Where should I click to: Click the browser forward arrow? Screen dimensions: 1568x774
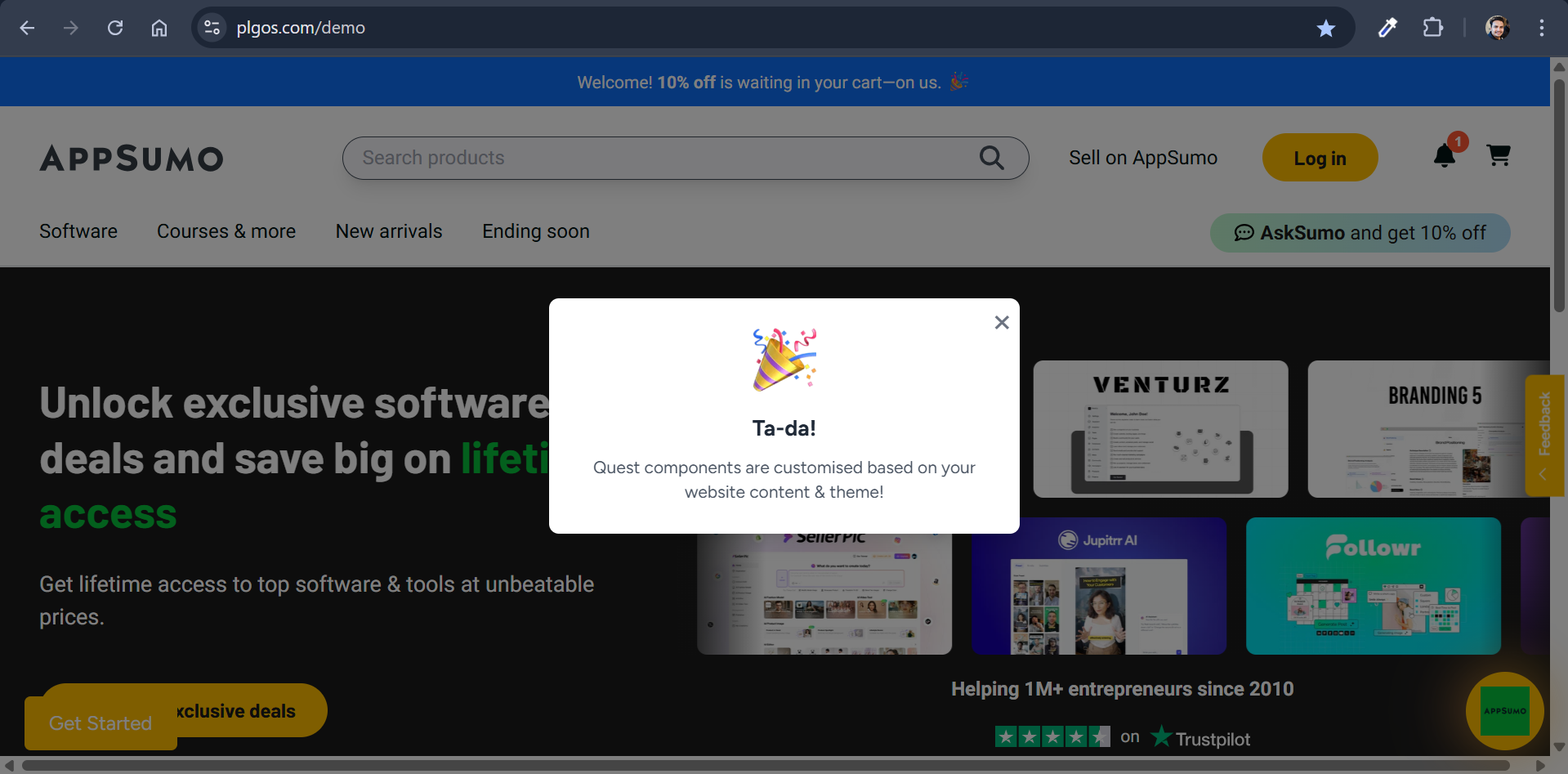coord(71,28)
